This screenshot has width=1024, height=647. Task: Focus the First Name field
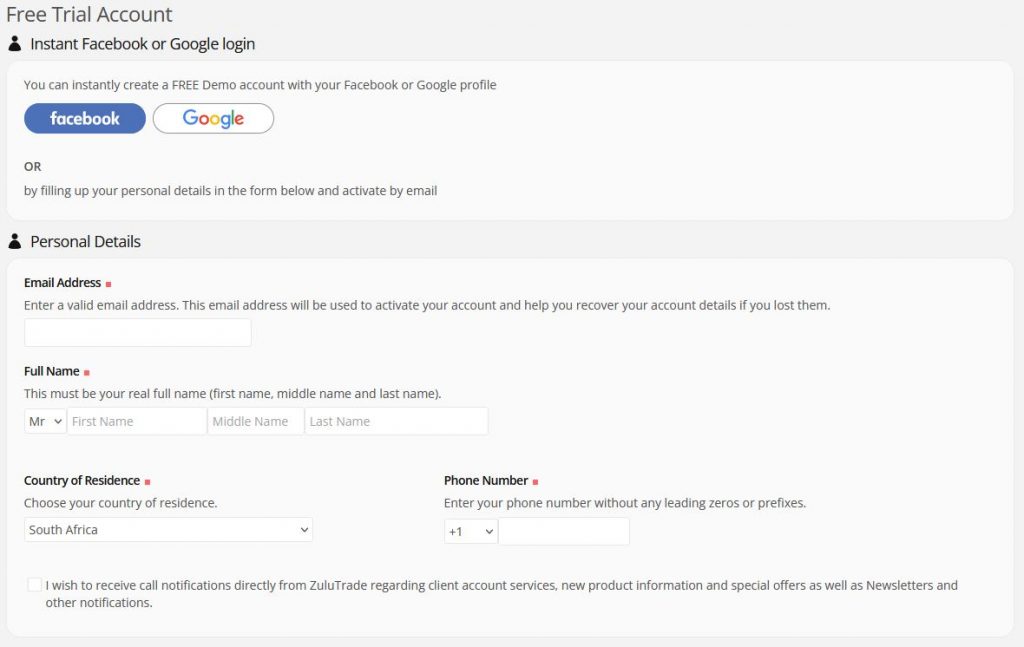pos(136,421)
